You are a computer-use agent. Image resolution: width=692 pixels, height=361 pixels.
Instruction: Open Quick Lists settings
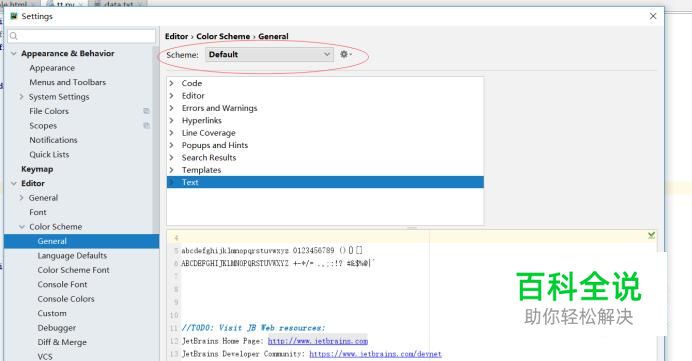point(49,154)
